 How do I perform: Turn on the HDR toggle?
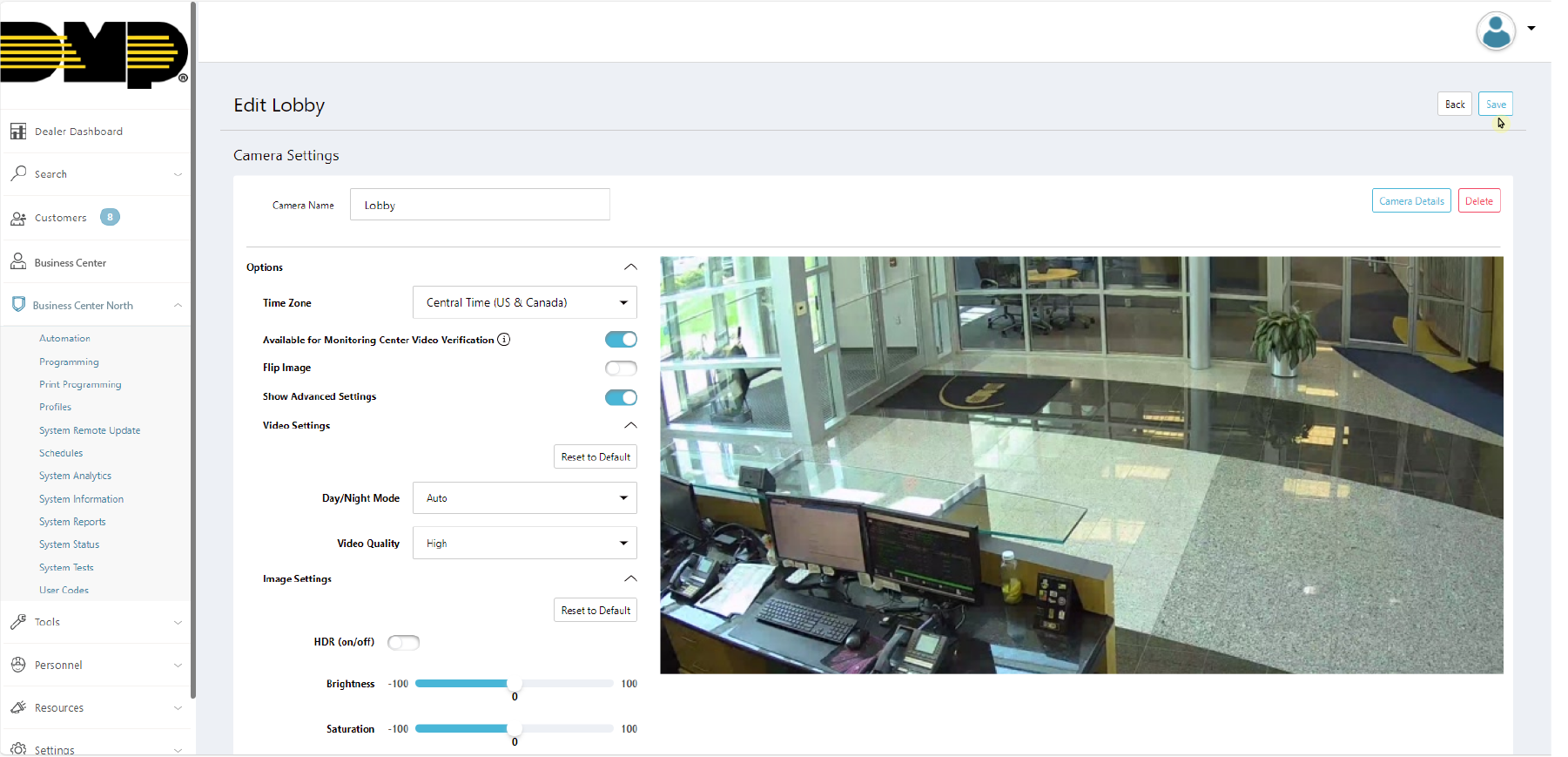click(403, 642)
